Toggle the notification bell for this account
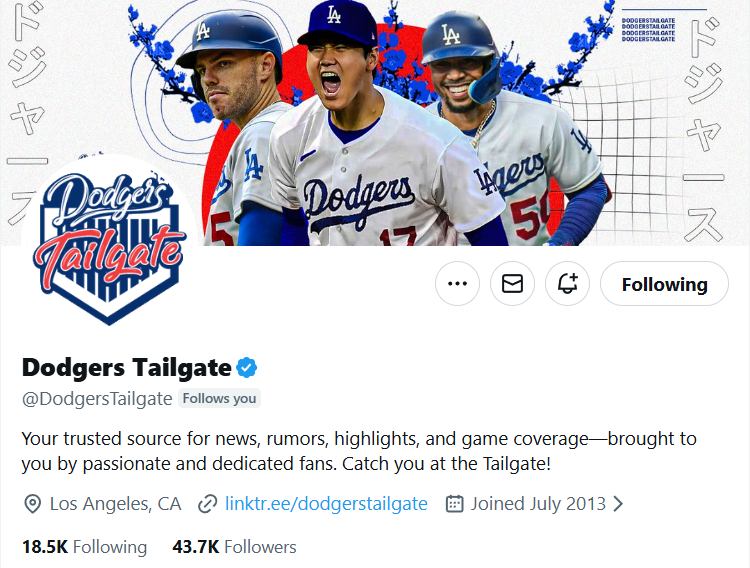This screenshot has height=568, width=750. (x=567, y=284)
